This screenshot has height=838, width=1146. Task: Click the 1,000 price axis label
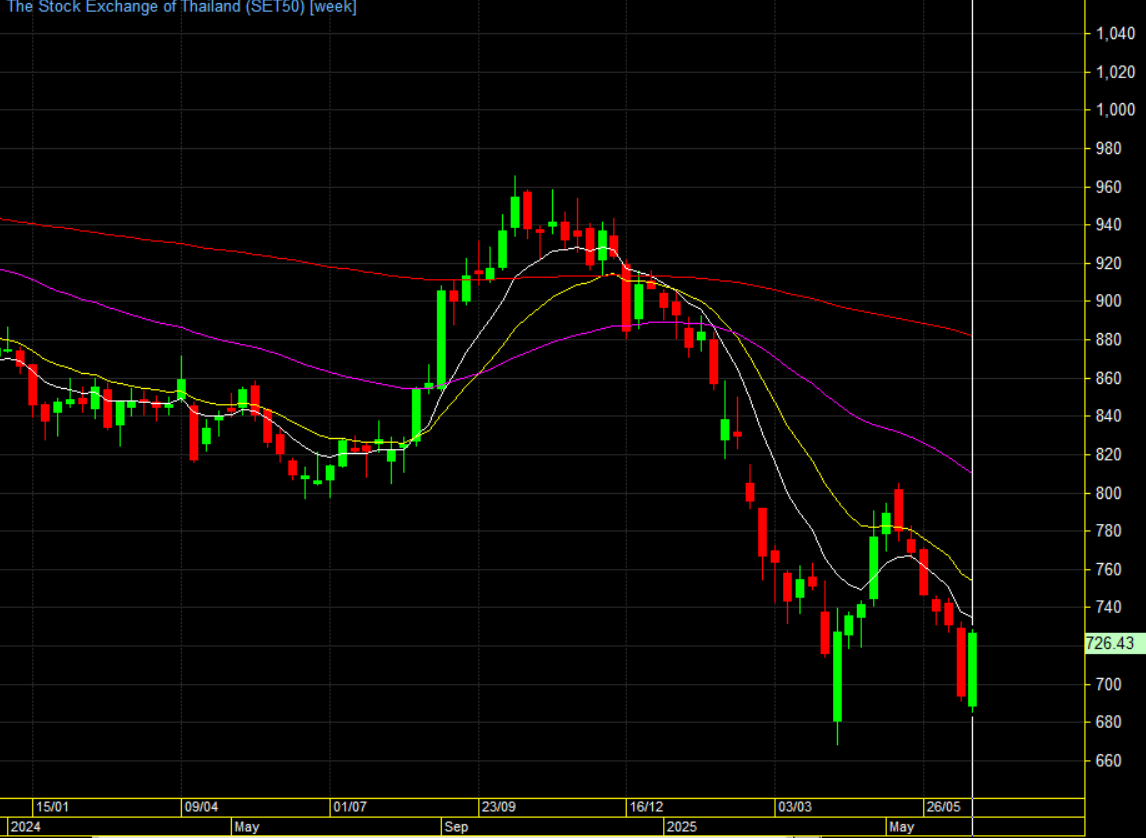1115,110
